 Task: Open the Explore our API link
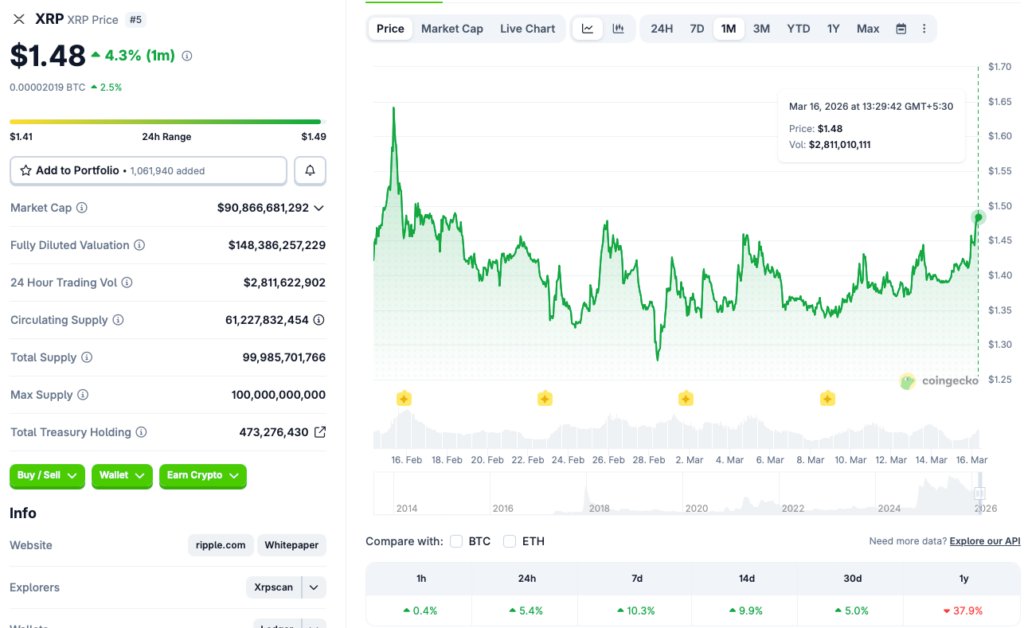[983, 541]
